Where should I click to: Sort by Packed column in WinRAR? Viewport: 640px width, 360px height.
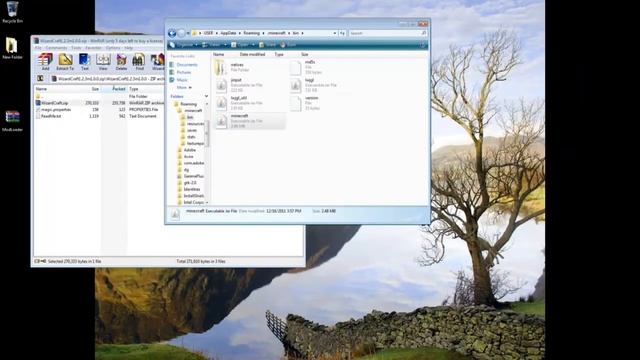click(x=114, y=89)
